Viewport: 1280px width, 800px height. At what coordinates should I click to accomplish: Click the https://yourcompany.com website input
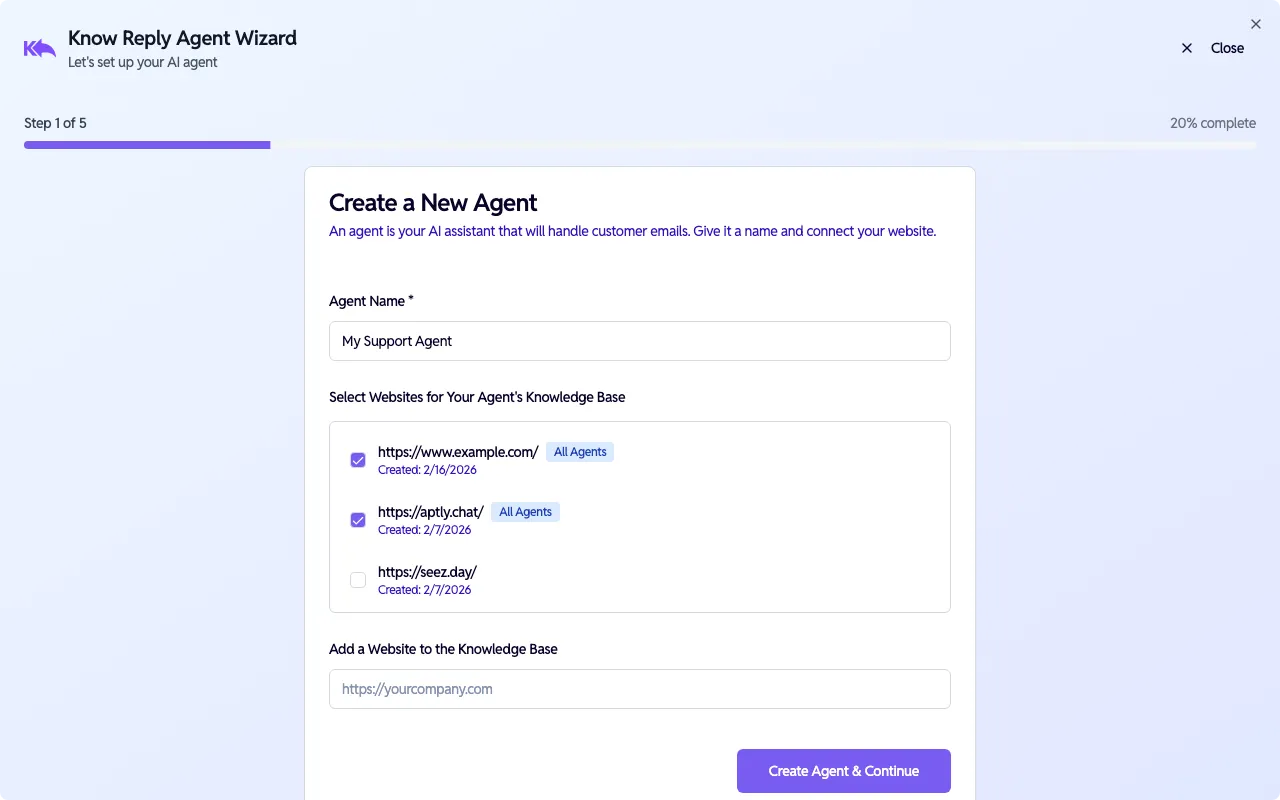coord(640,689)
